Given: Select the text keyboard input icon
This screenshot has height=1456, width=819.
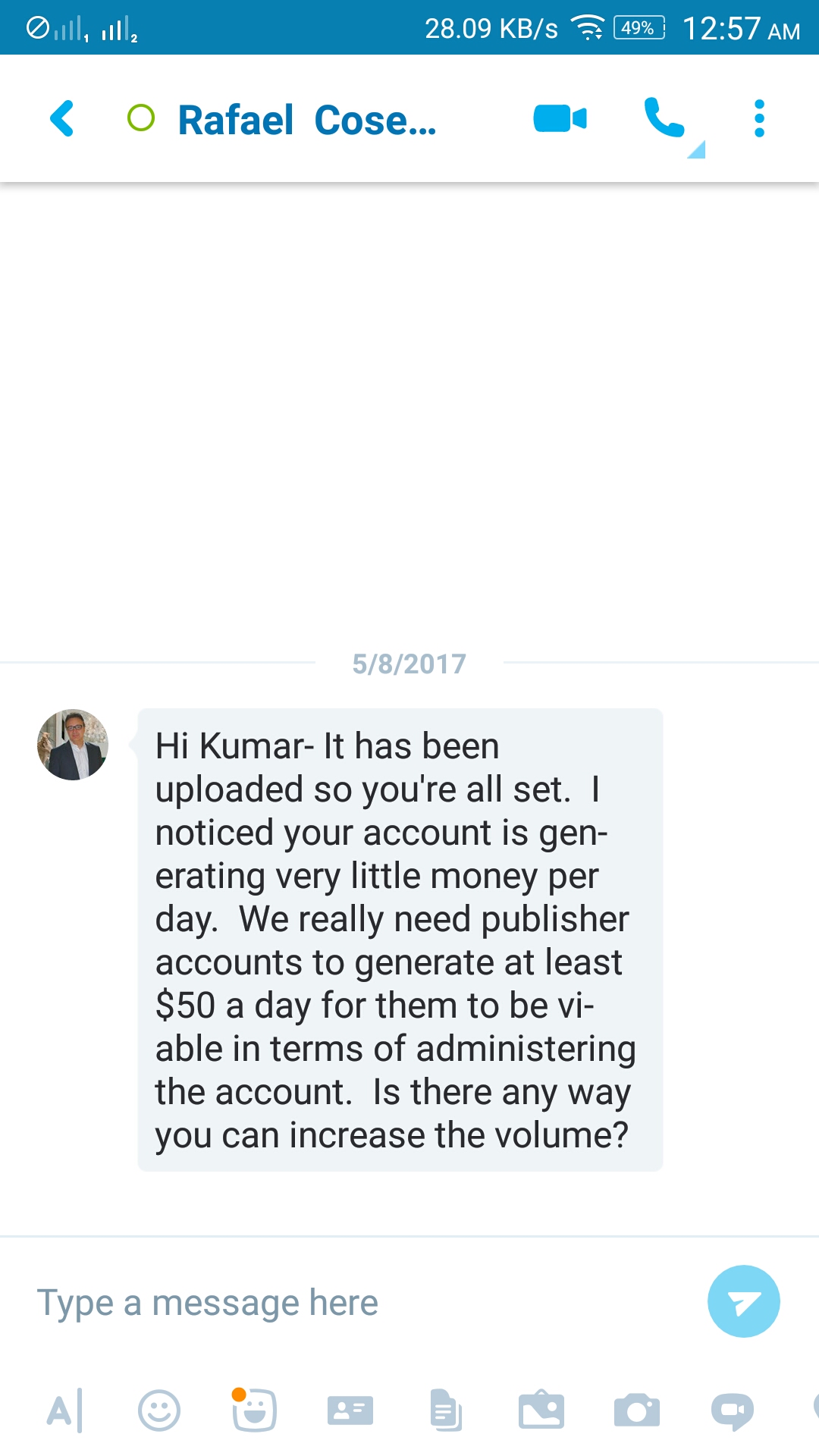Looking at the screenshot, I should (64, 1411).
